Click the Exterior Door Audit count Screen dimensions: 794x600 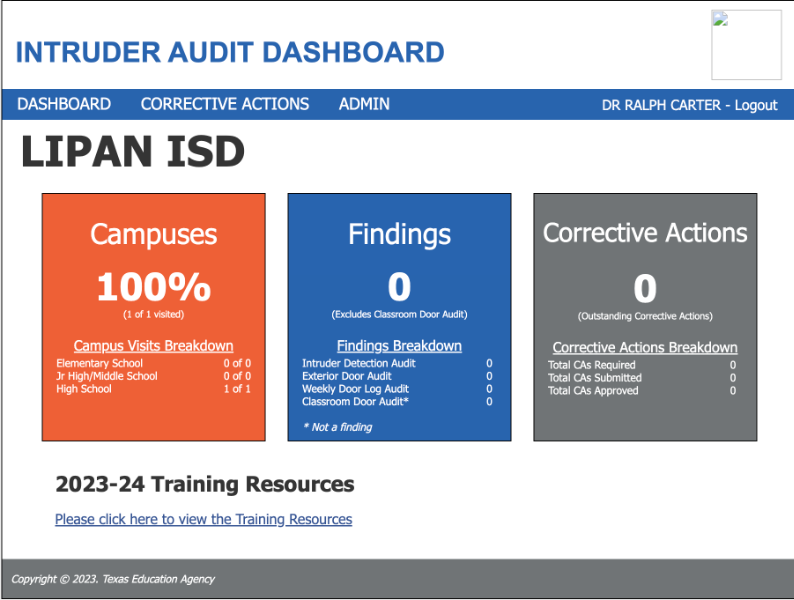click(489, 376)
